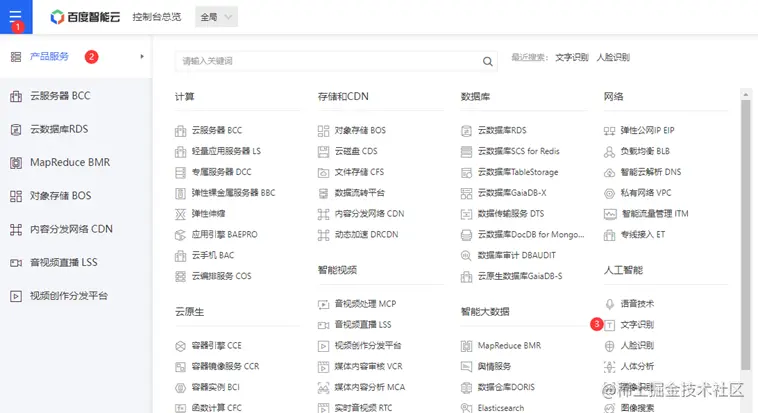Select recent search 人脸识别
The width and height of the screenshot is (758, 413).
(613, 58)
